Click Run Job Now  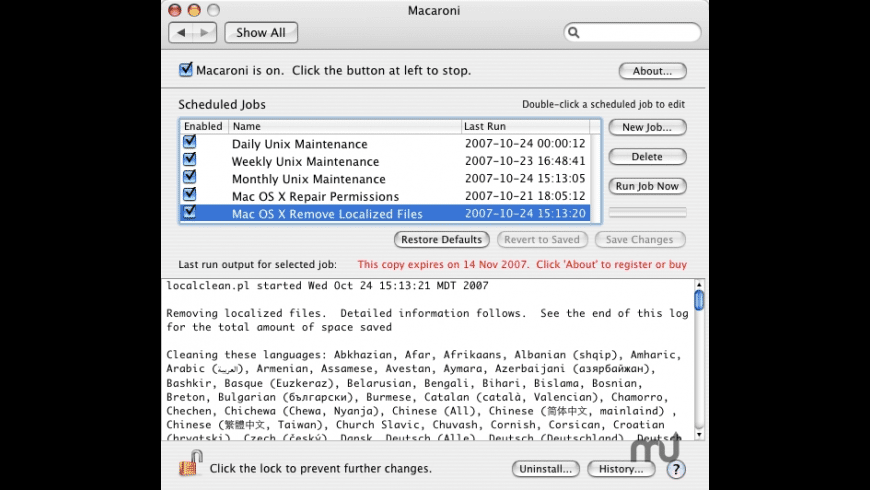pos(647,186)
